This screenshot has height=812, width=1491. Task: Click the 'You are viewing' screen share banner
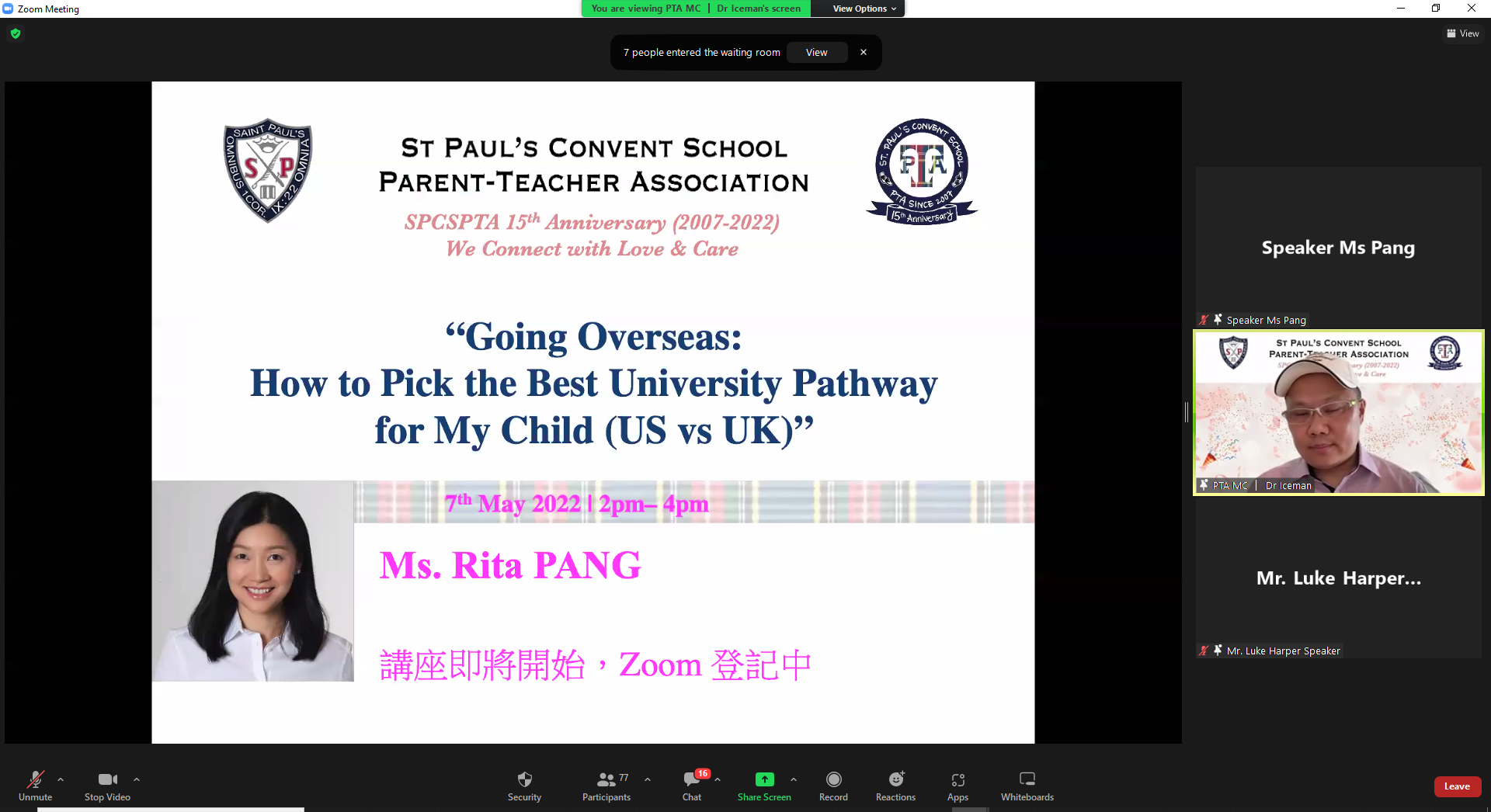696,9
